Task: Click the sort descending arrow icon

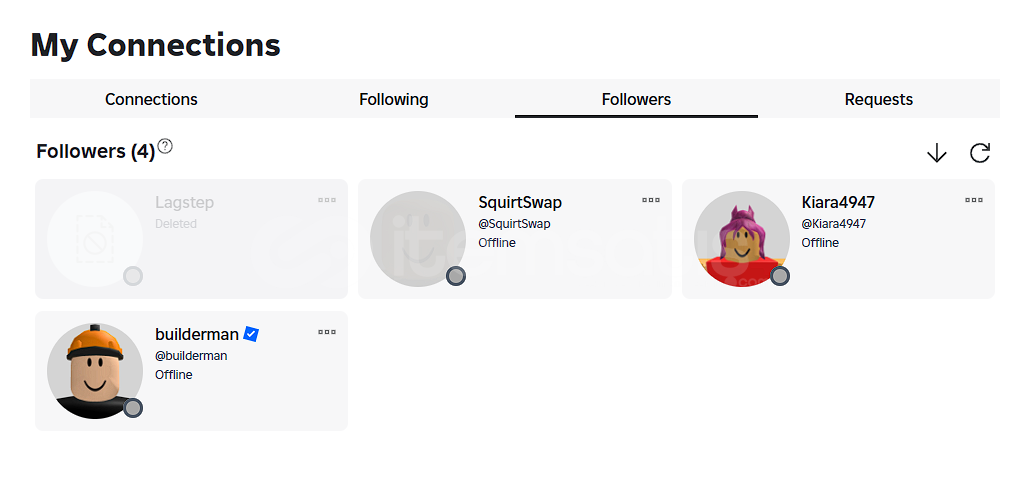Action: click(x=936, y=153)
